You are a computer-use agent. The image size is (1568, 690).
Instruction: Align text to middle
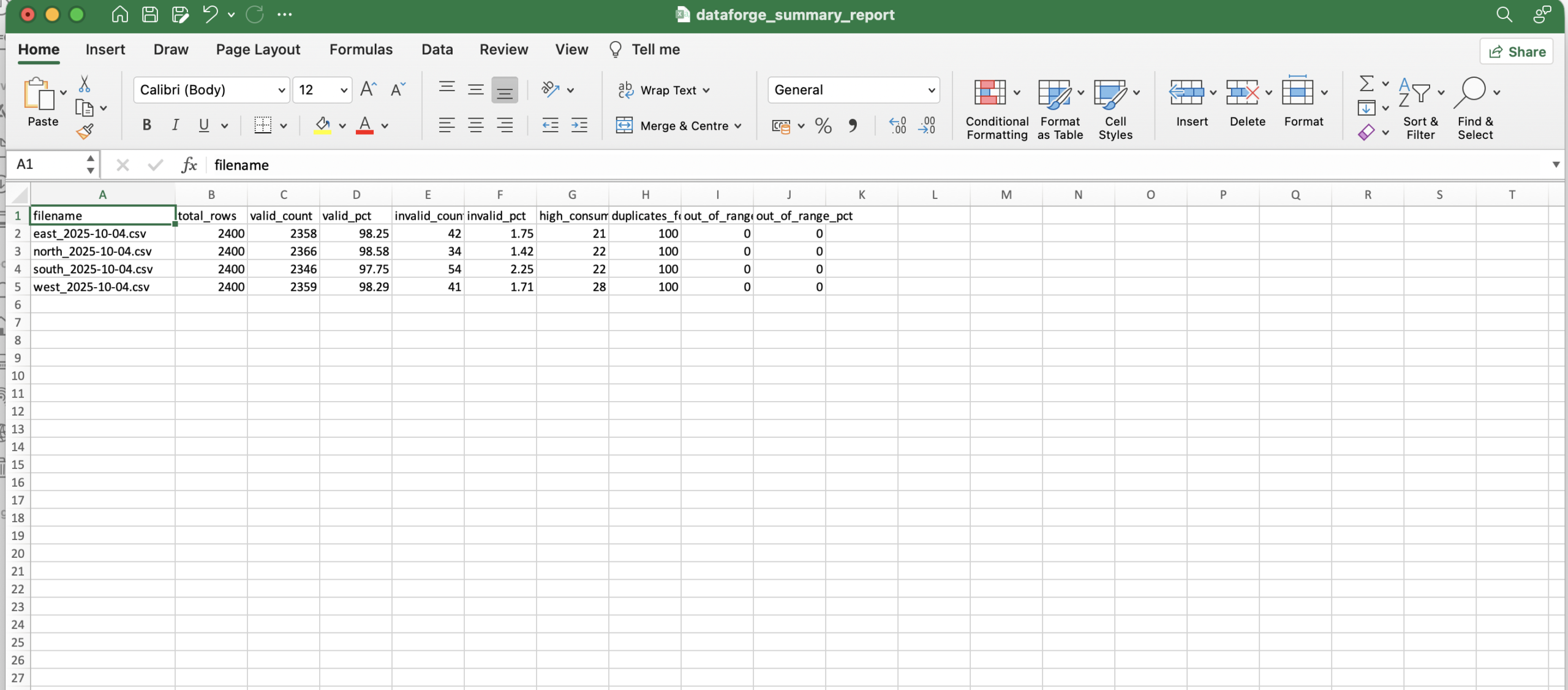pyautogui.click(x=476, y=89)
